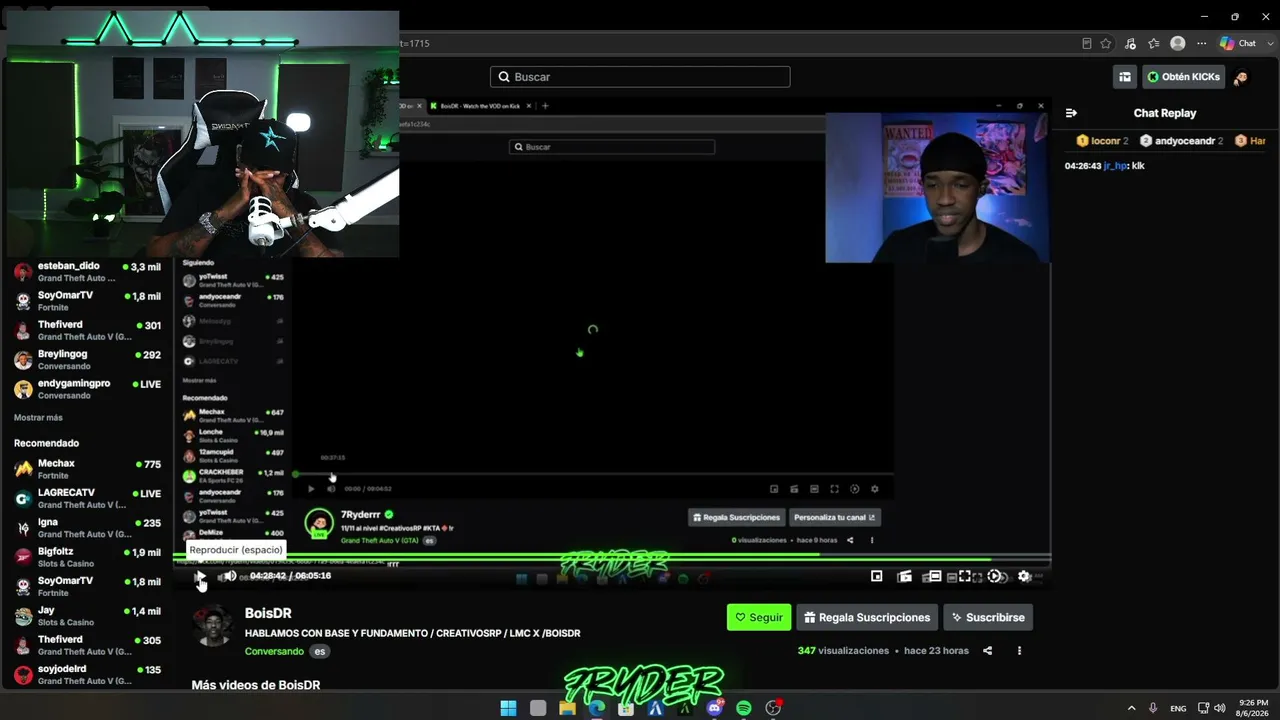Focus the Buscar search field
The height and width of the screenshot is (720, 1280).
pyautogui.click(x=640, y=77)
